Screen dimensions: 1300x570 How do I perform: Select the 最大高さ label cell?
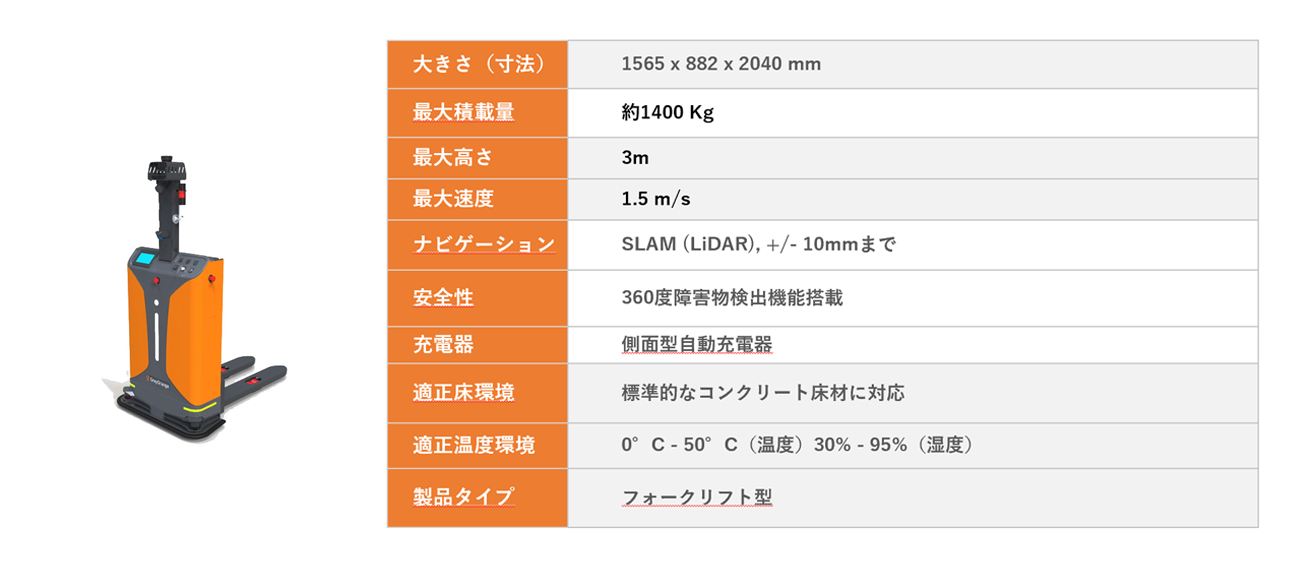pos(478,158)
